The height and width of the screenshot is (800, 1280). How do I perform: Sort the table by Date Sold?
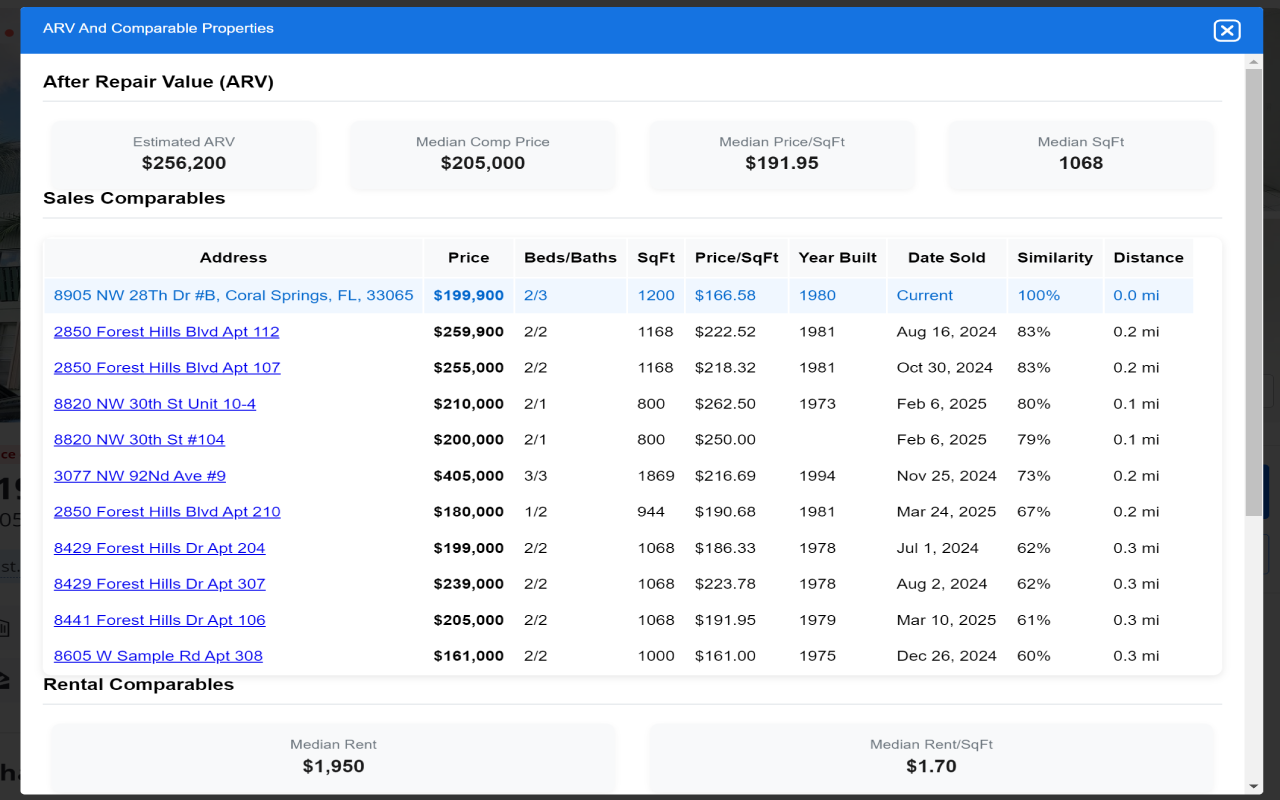pos(946,257)
